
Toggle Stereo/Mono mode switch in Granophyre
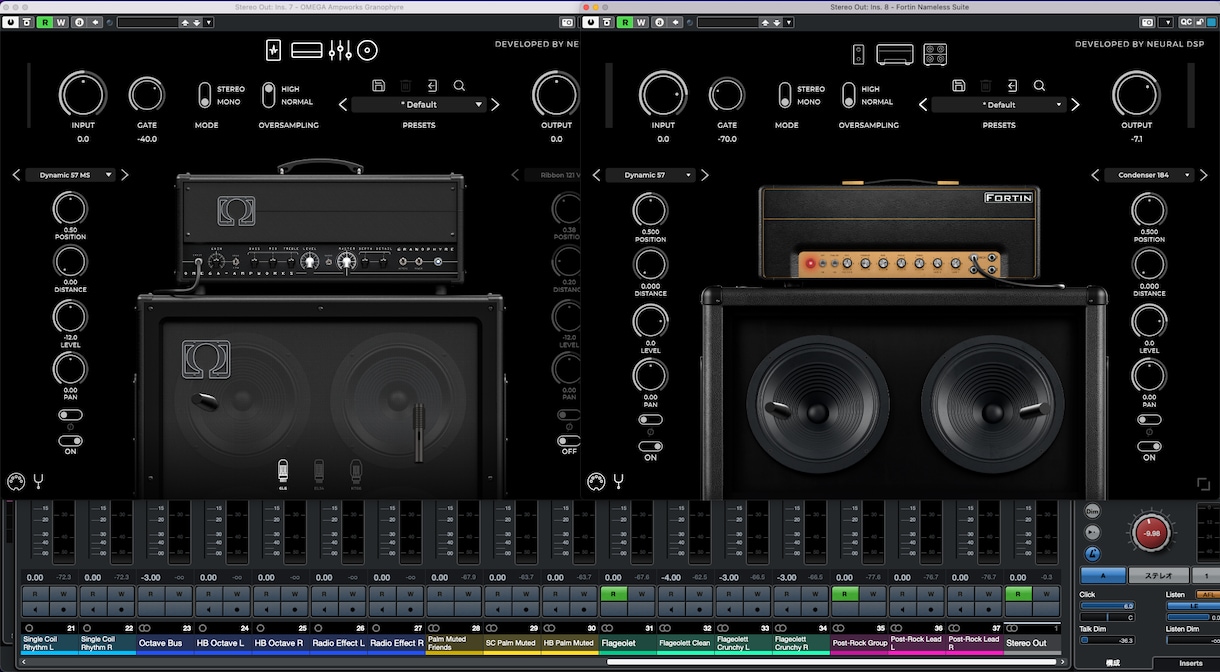[205, 95]
